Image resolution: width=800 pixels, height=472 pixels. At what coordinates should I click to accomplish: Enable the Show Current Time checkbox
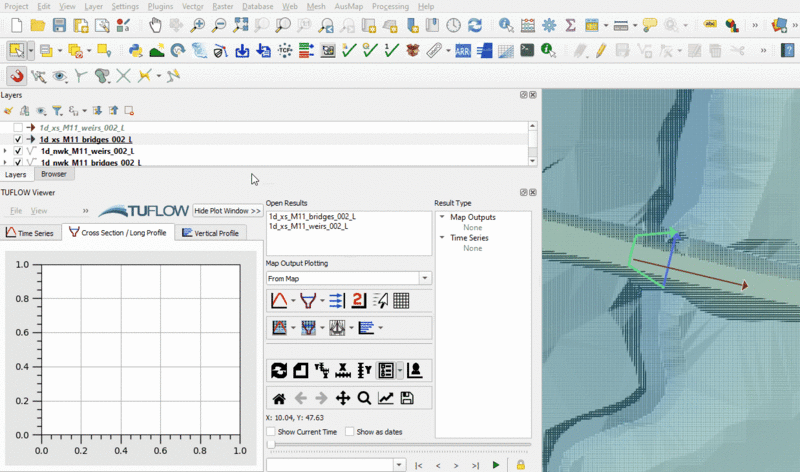coord(271,432)
